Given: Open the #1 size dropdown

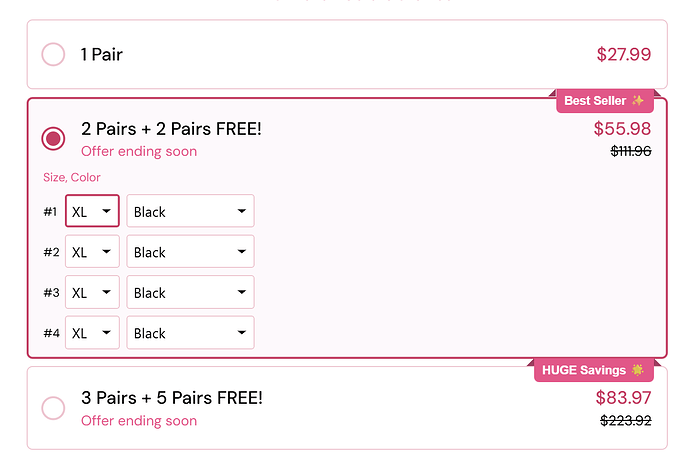Looking at the screenshot, I should [92, 211].
